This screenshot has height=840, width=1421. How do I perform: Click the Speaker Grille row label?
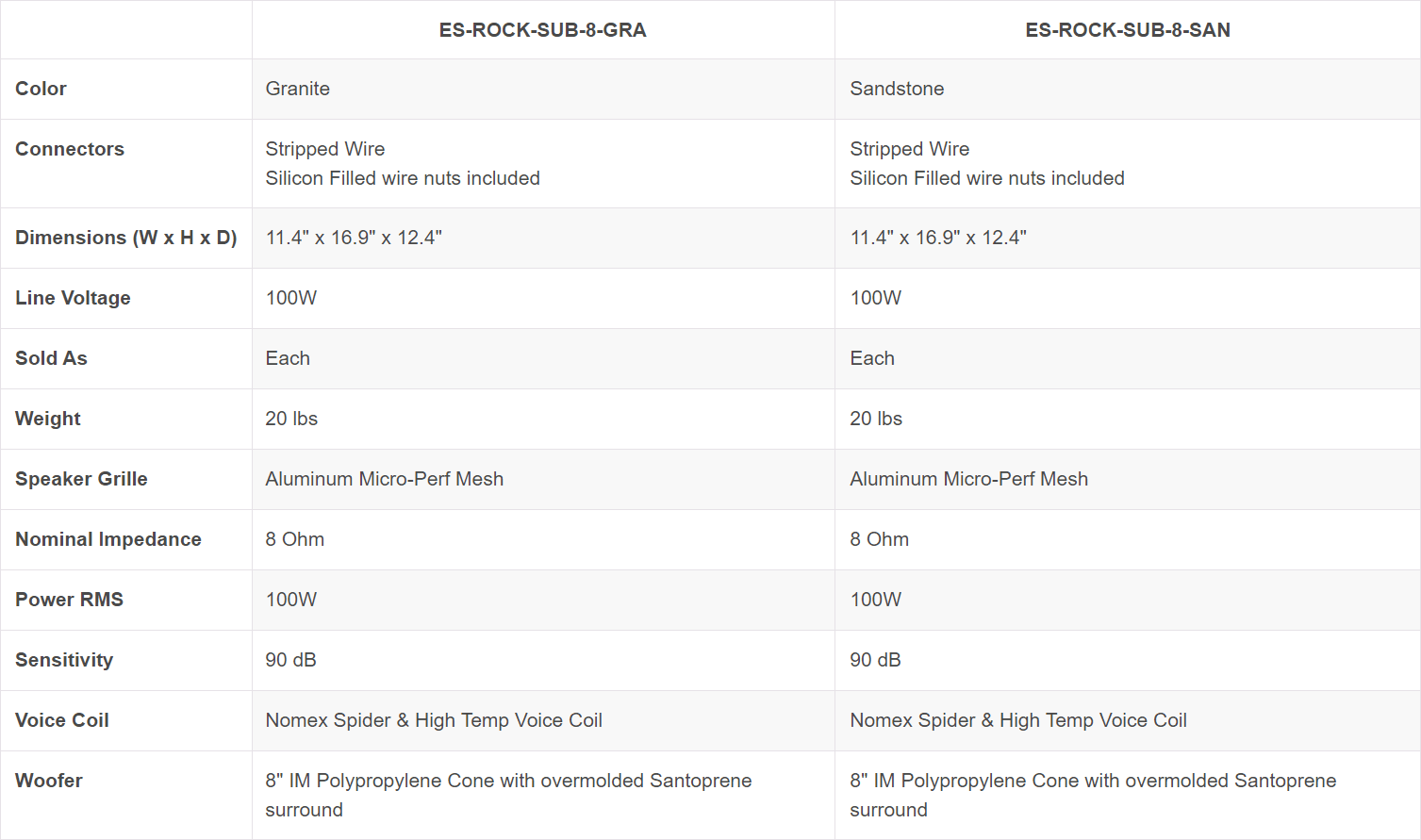[81, 479]
